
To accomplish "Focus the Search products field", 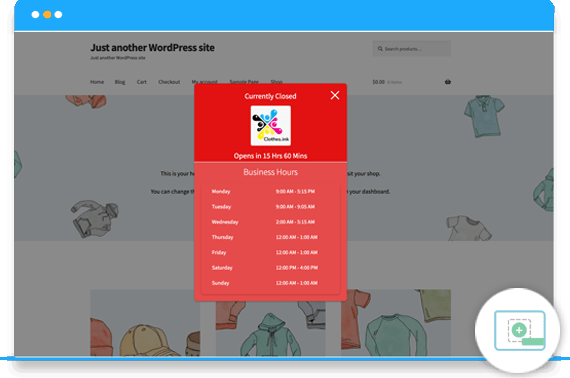I will (412, 49).
